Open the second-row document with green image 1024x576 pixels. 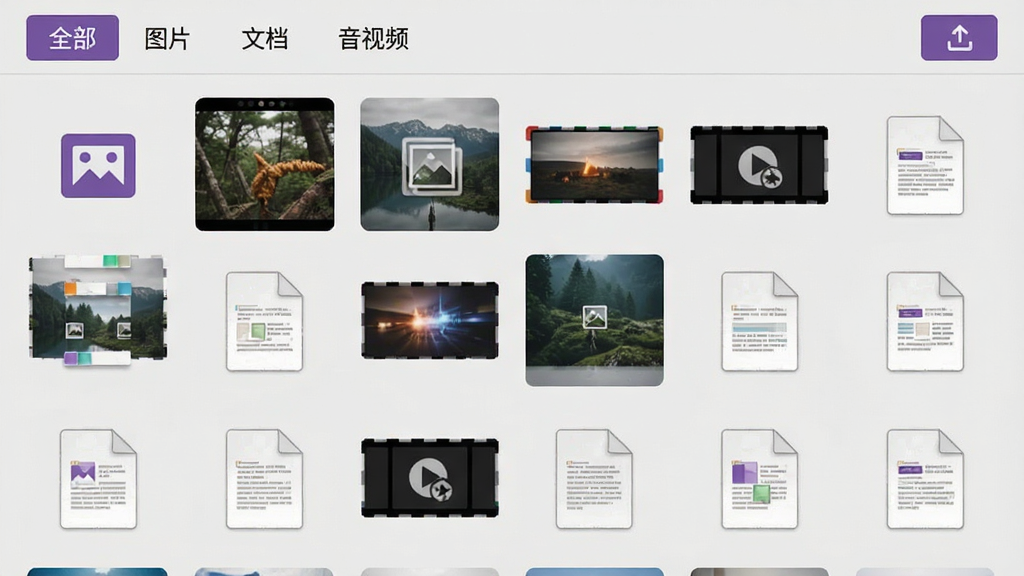point(264,321)
